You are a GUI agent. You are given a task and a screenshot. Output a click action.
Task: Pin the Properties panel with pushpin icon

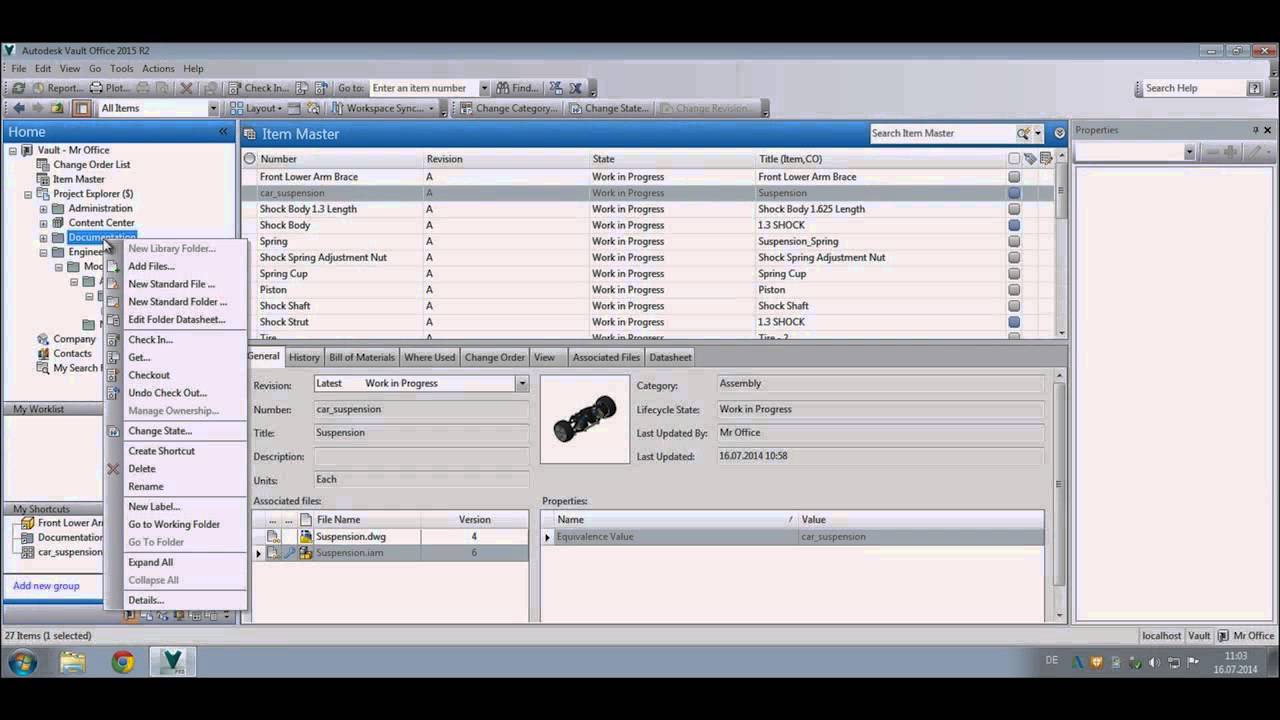coord(1255,130)
